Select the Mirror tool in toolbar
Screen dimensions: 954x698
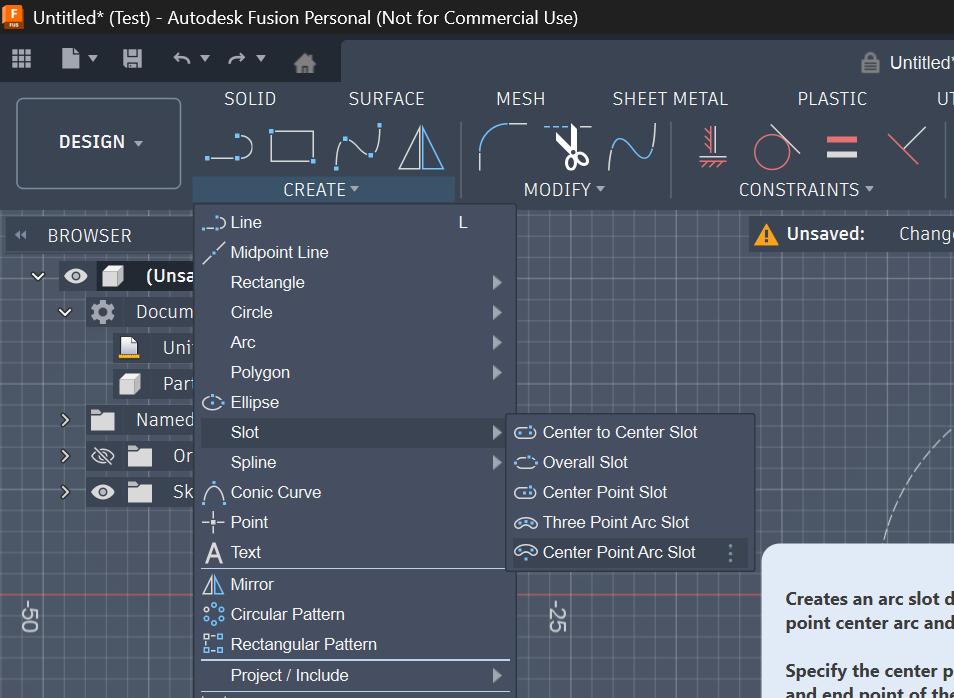pyautogui.click(x=421, y=147)
